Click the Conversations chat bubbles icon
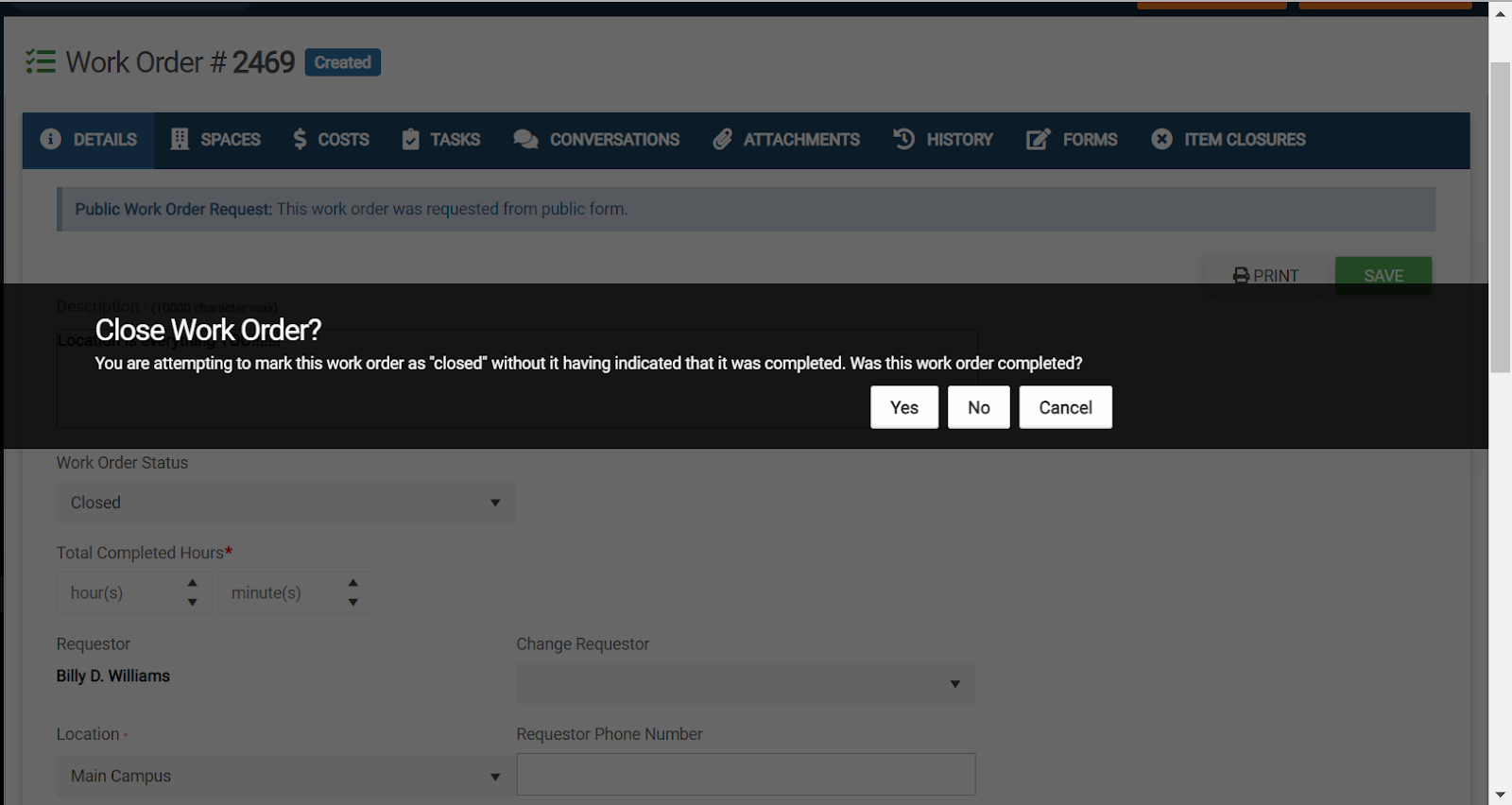 pyautogui.click(x=525, y=139)
